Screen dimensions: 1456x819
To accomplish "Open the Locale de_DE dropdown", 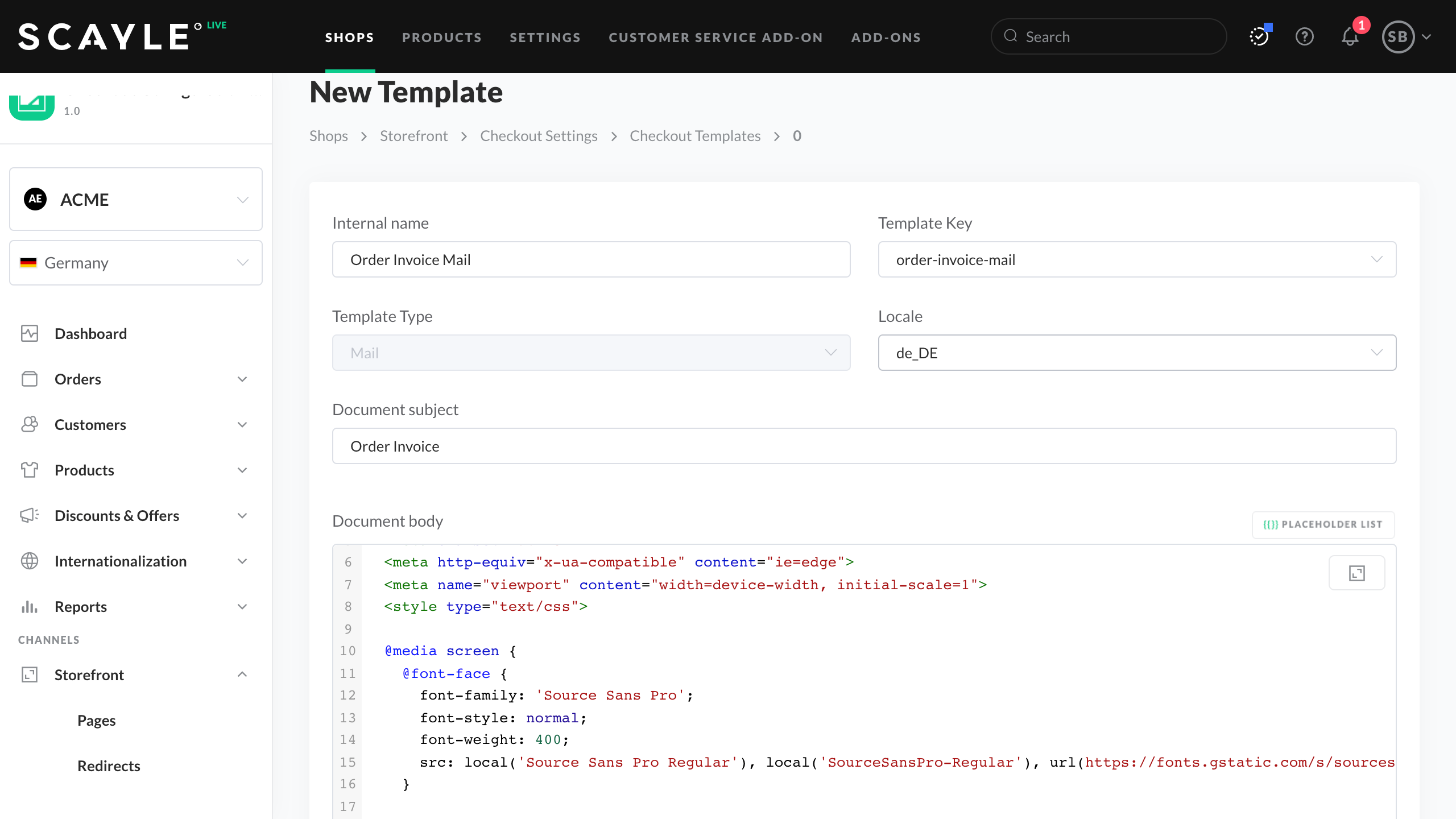I will 1137,353.
